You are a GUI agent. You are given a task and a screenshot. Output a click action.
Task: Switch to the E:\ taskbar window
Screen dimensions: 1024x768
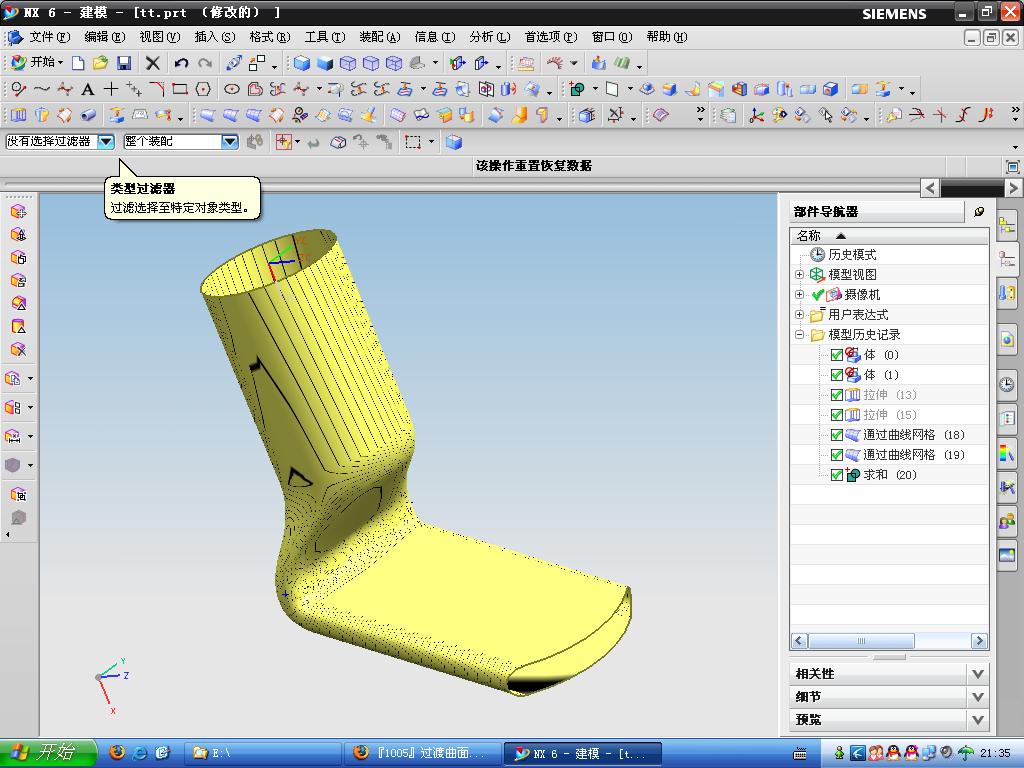click(263, 753)
